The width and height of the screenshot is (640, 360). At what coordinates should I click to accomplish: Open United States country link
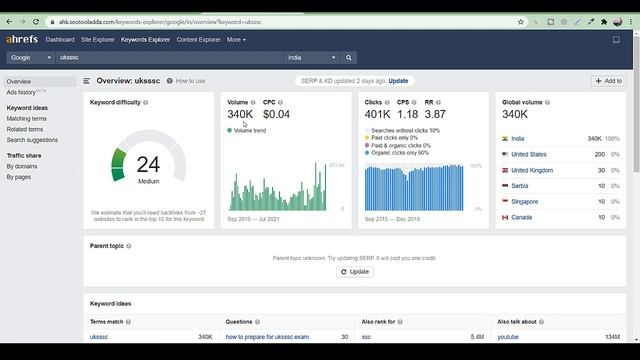[x=529, y=155]
